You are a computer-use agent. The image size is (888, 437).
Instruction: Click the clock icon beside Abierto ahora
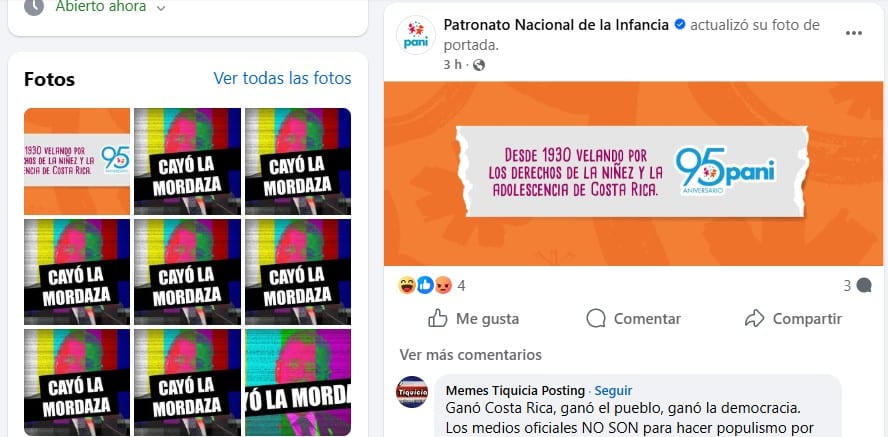(x=34, y=7)
